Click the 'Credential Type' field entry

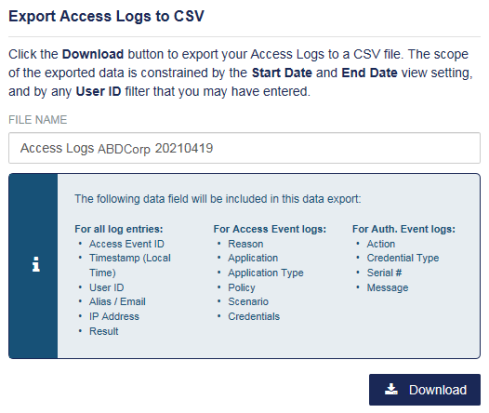click(x=403, y=258)
